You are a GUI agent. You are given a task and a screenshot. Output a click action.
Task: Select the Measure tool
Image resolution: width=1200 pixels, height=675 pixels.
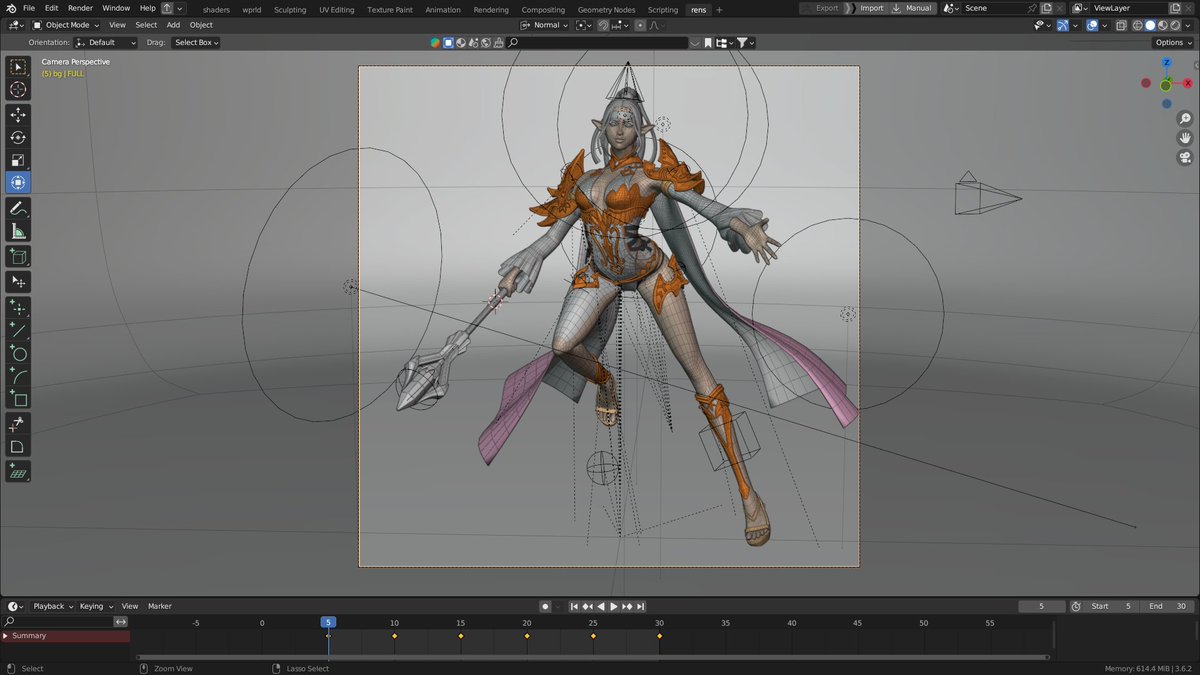[18, 231]
